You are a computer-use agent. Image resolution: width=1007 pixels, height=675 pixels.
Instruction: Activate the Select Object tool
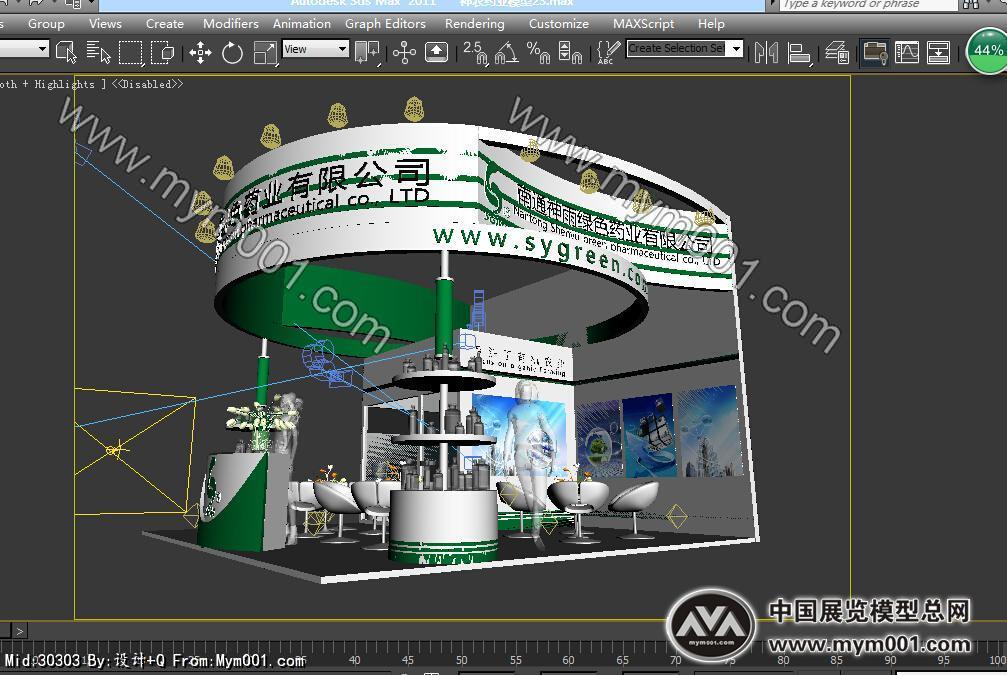pos(66,52)
